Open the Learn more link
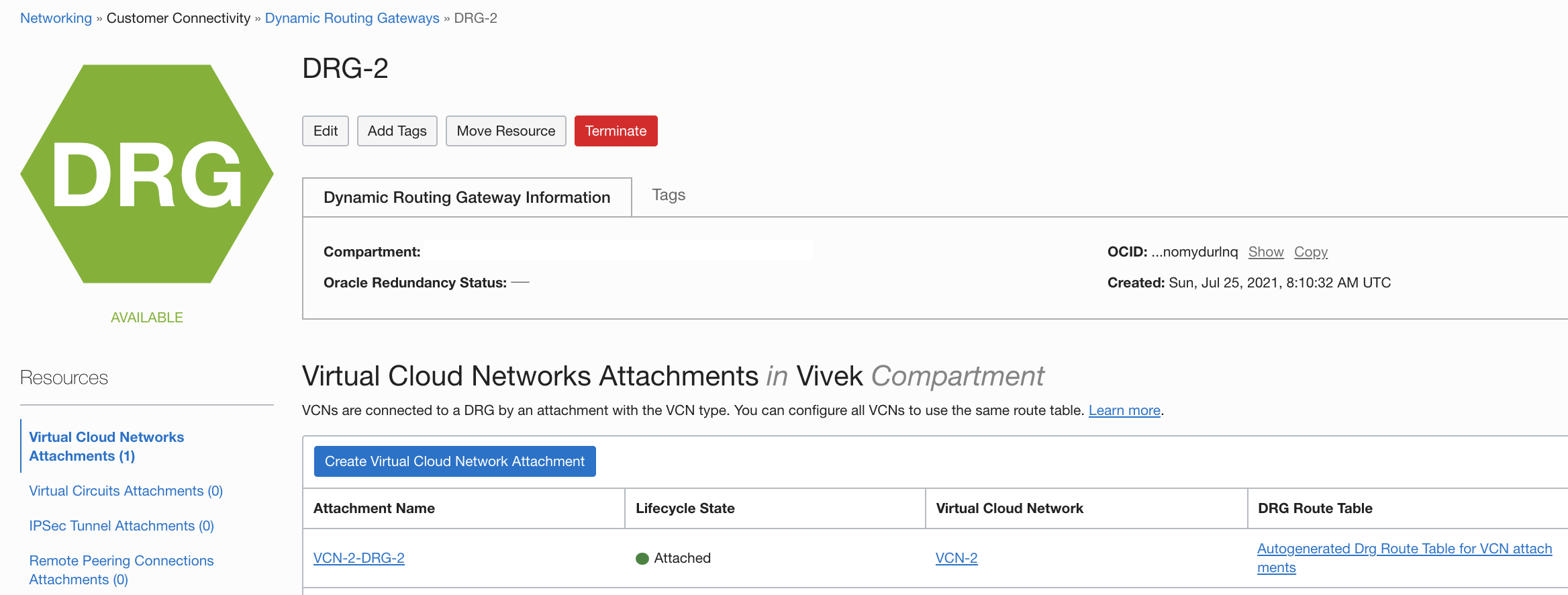The width and height of the screenshot is (1568, 595). 1124,410
